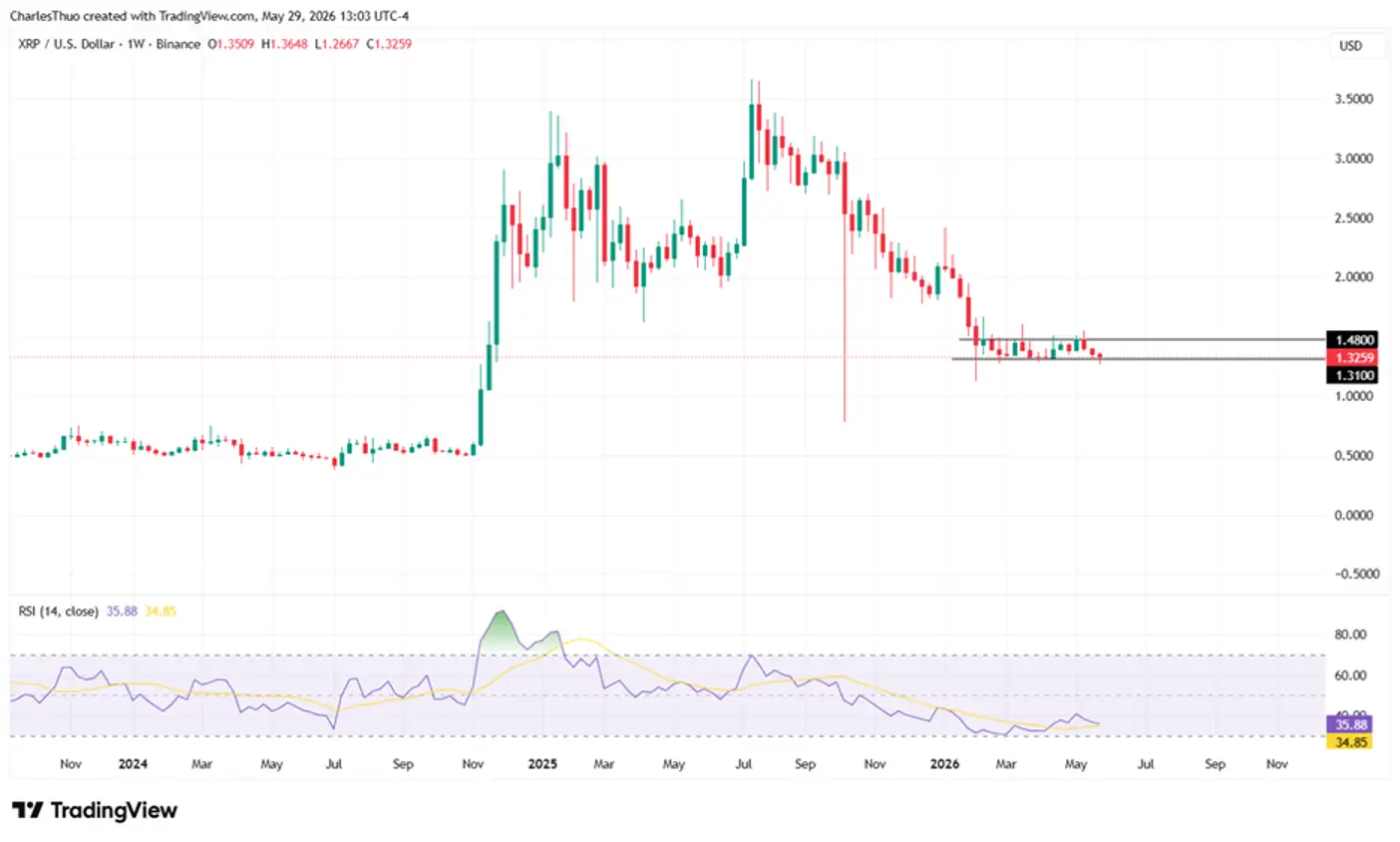1400x842 pixels.
Task: Select the 1.4800 resistance price label
Action: pos(1354,340)
